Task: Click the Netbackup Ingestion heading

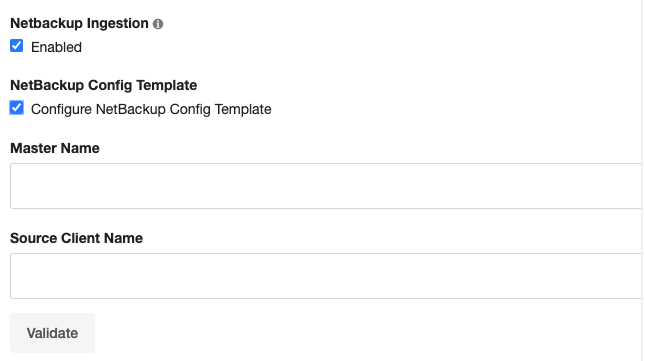Action: [79, 23]
